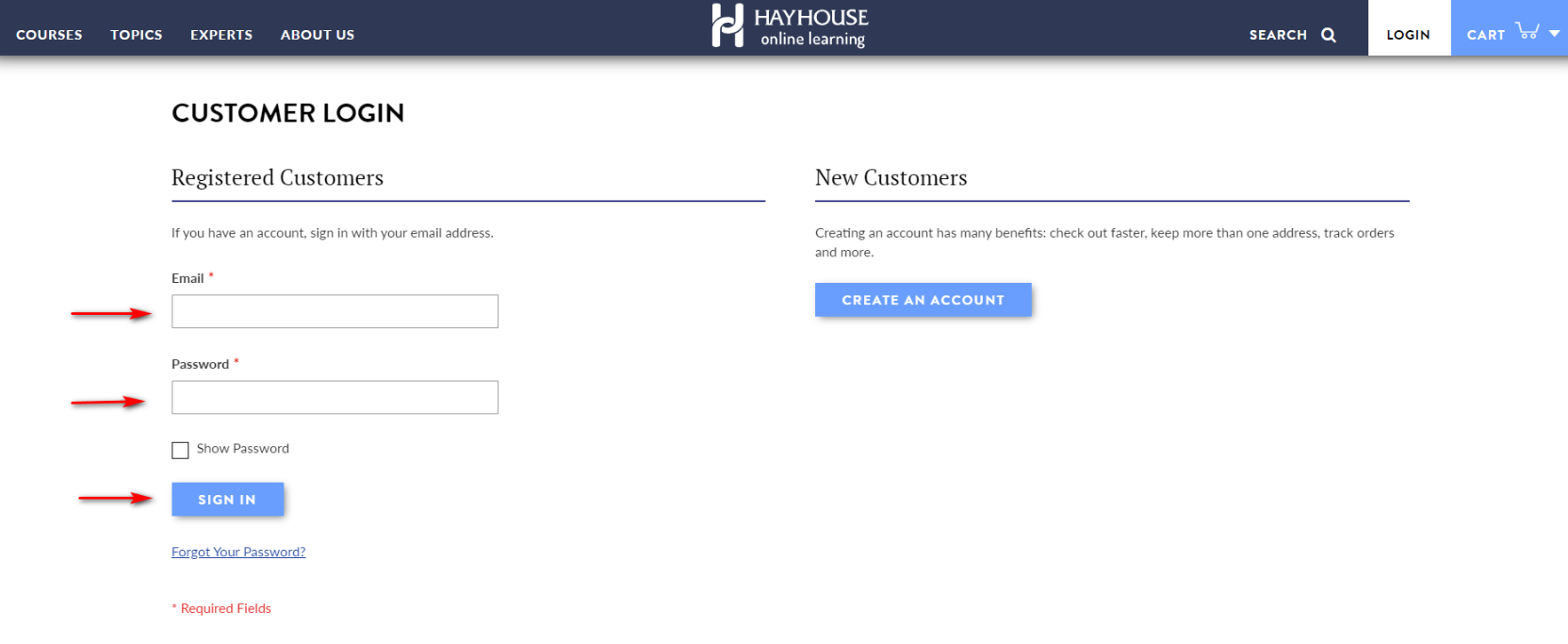Click the shopping cart icon

click(1527, 31)
